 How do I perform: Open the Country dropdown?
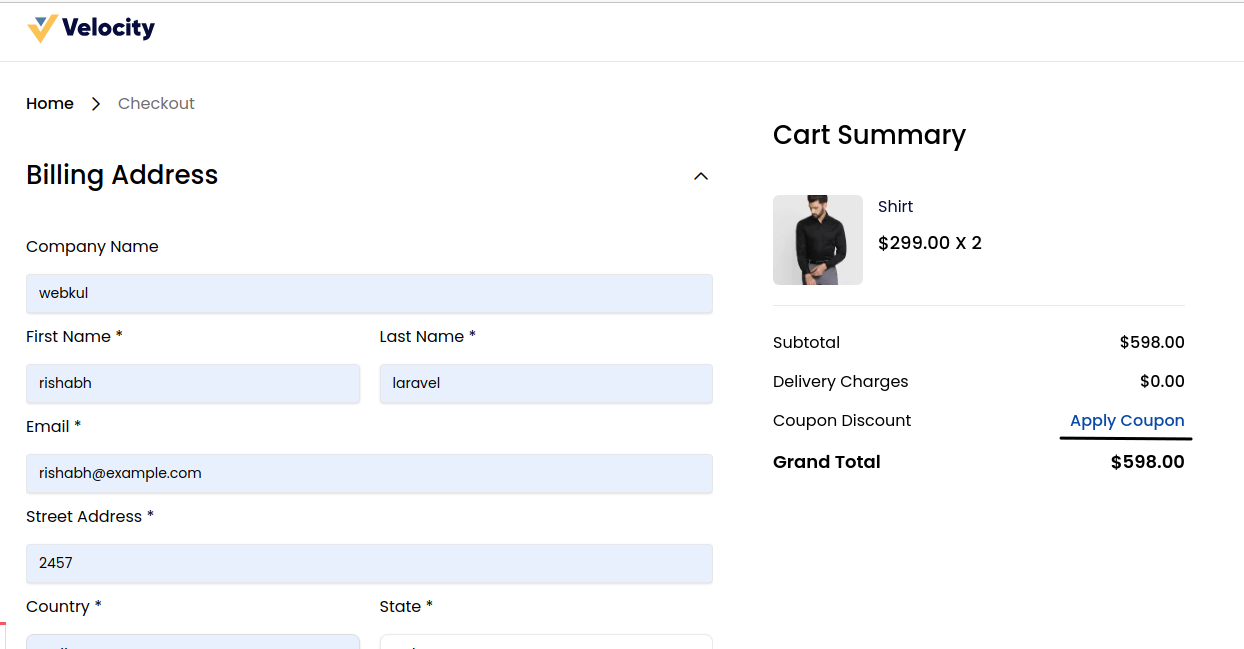[193, 642]
